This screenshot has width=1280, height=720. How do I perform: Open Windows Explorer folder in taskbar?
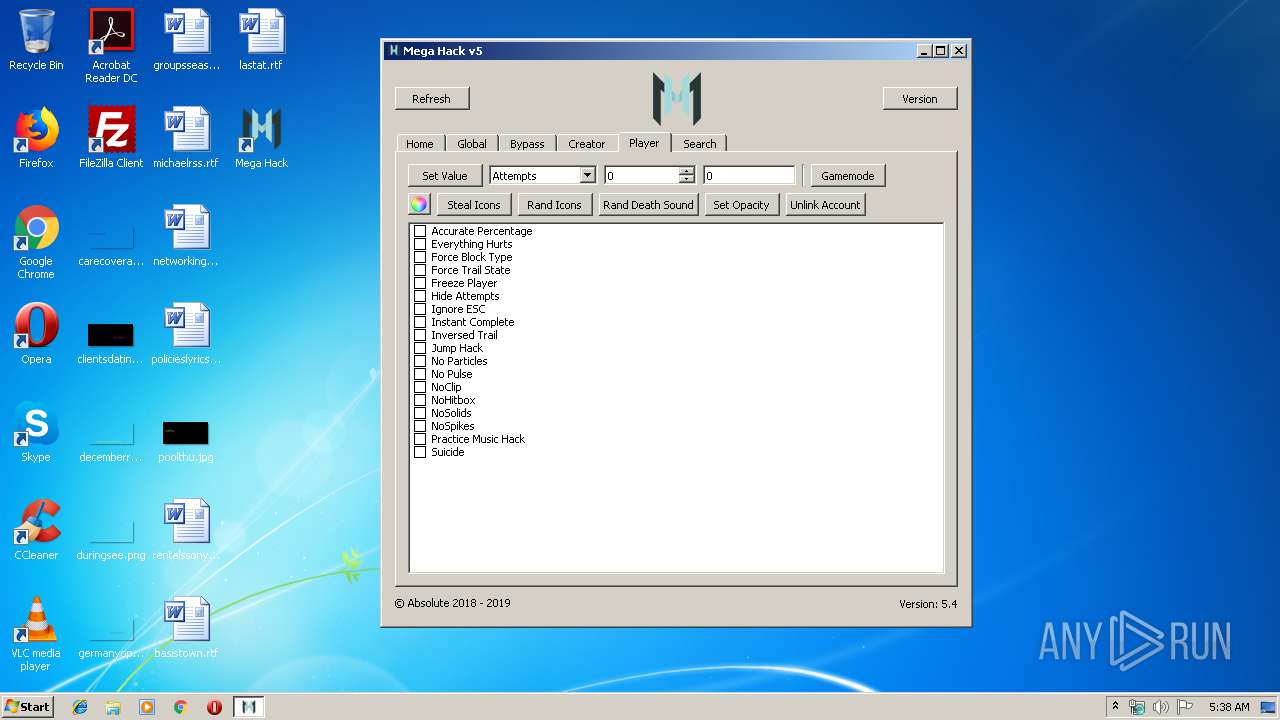pos(113,707)
